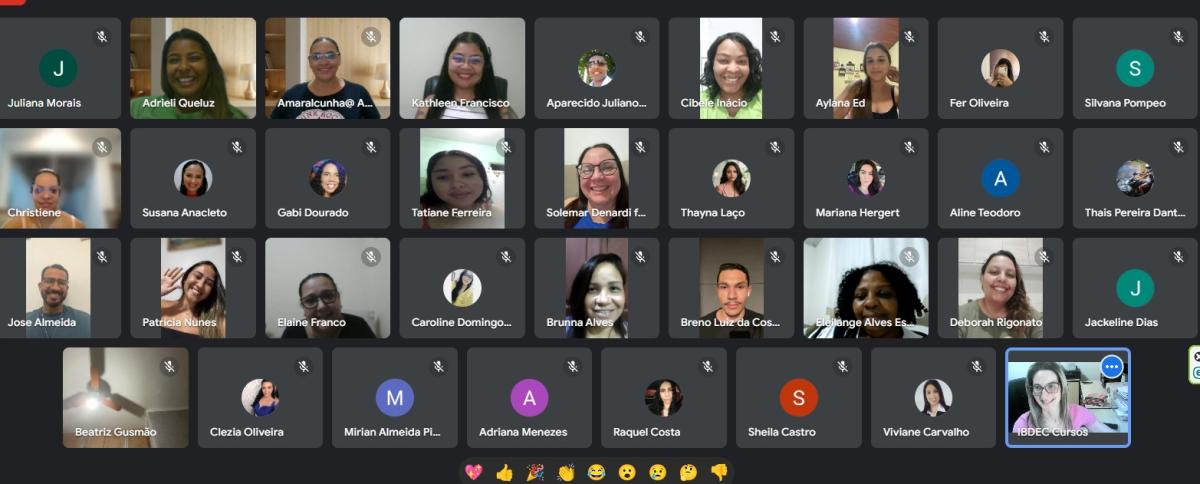This screenshot has width=1200, height=484.
Task: Send the thumbs up reaction
Action: coord(504,472)
